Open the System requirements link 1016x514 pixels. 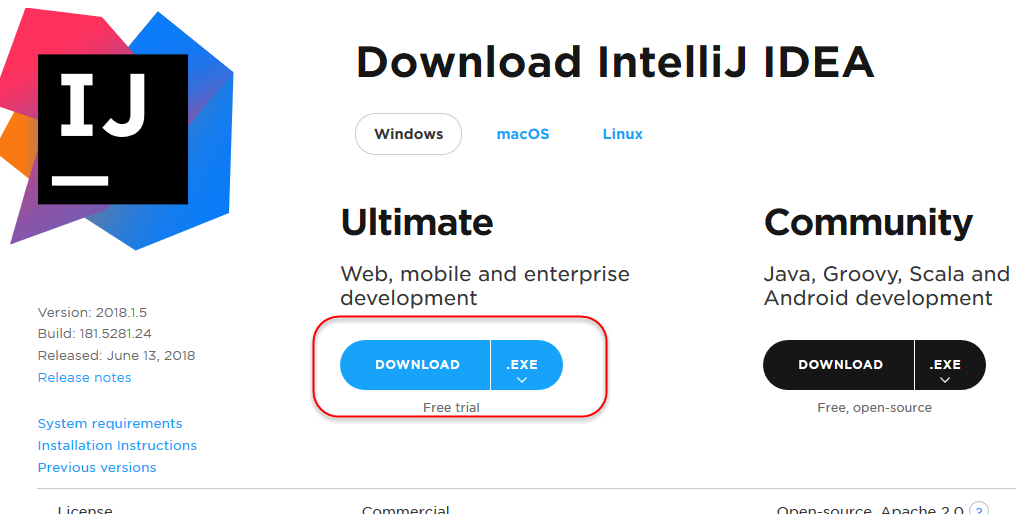point(110,423)
